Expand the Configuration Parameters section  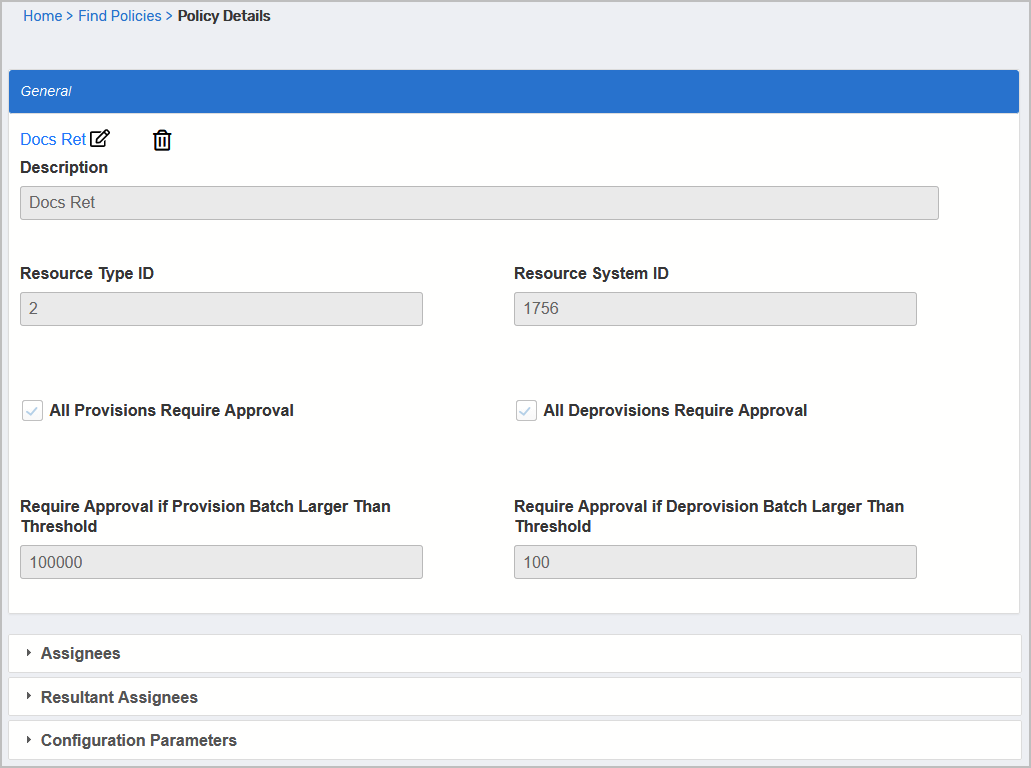click(x=138, y=740)
